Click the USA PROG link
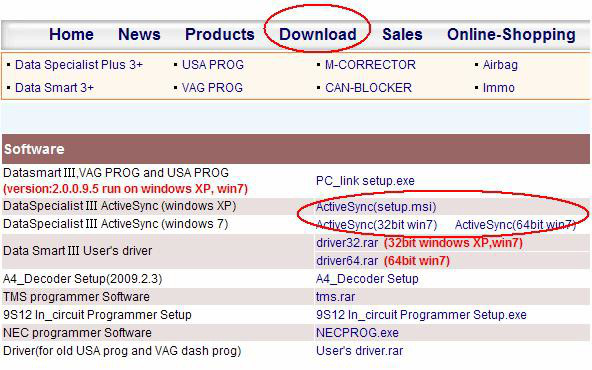This screenshot has width=592, height=370. (213, 65)
